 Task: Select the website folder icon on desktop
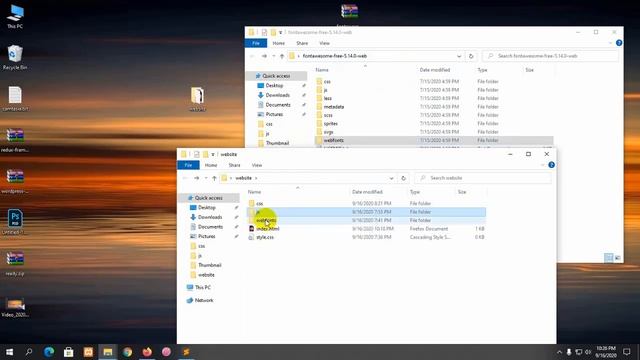(198, 99)
